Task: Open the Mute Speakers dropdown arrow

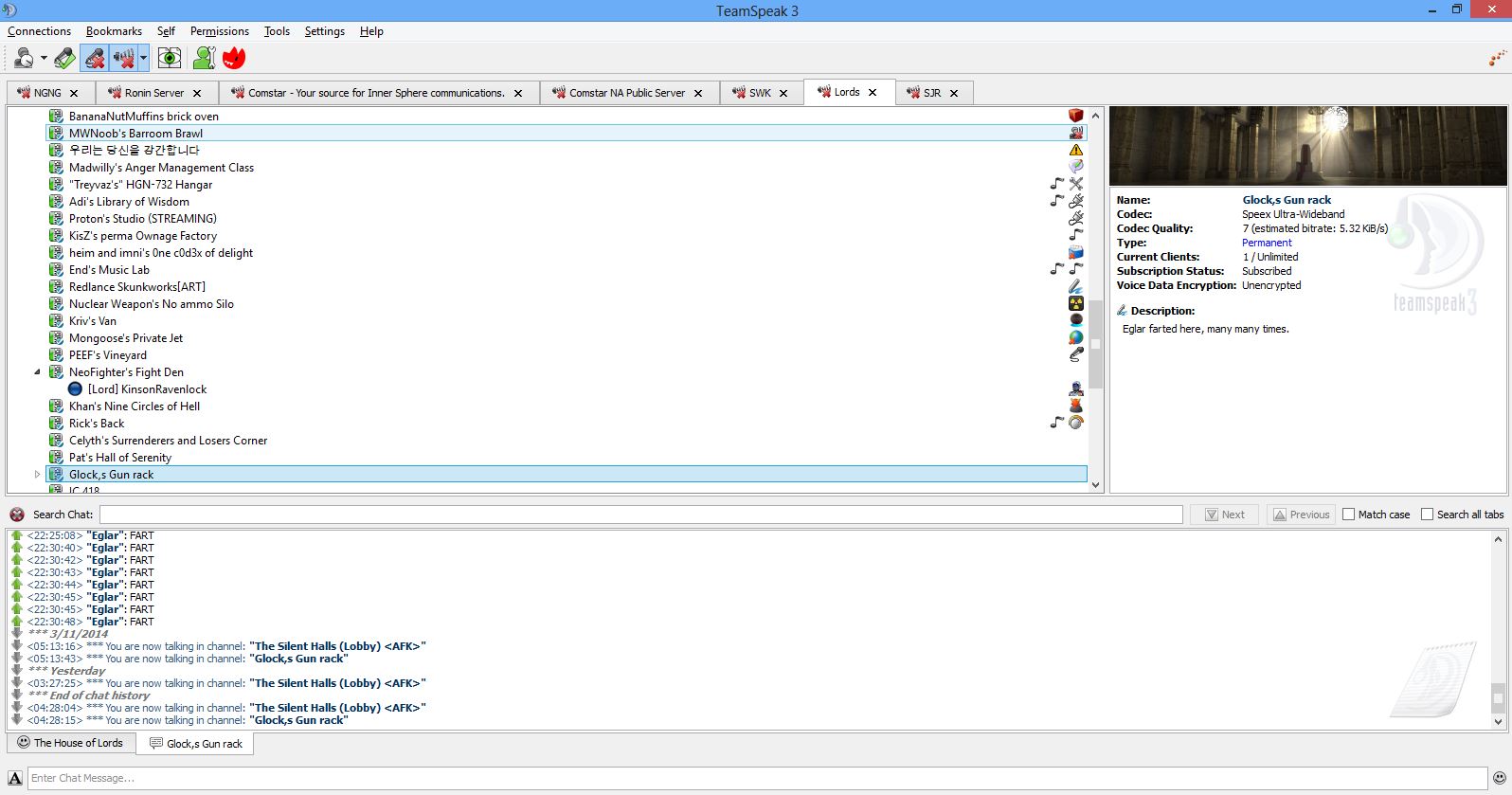Action: 143,59
